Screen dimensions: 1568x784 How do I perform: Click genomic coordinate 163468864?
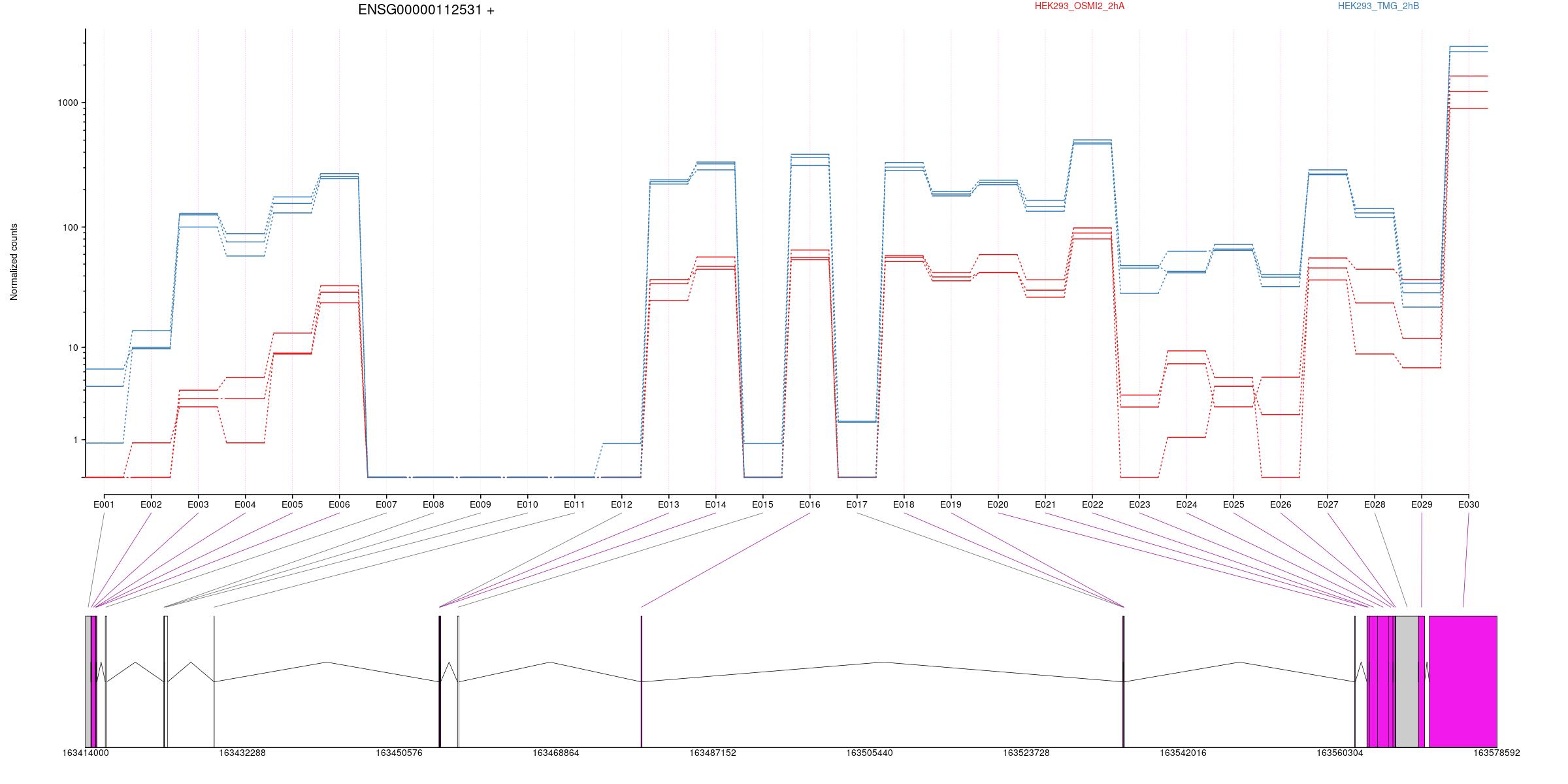pyautogui.click(x=556, y=753)
